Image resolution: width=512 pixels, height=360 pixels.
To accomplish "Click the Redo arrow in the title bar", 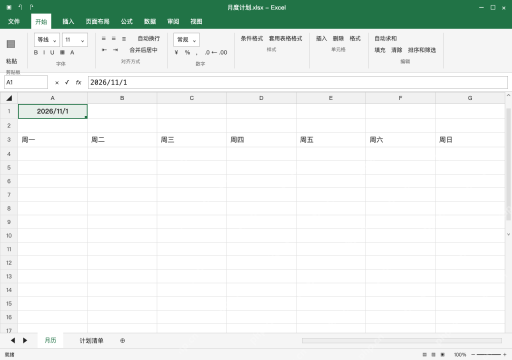I will [31, 7].
